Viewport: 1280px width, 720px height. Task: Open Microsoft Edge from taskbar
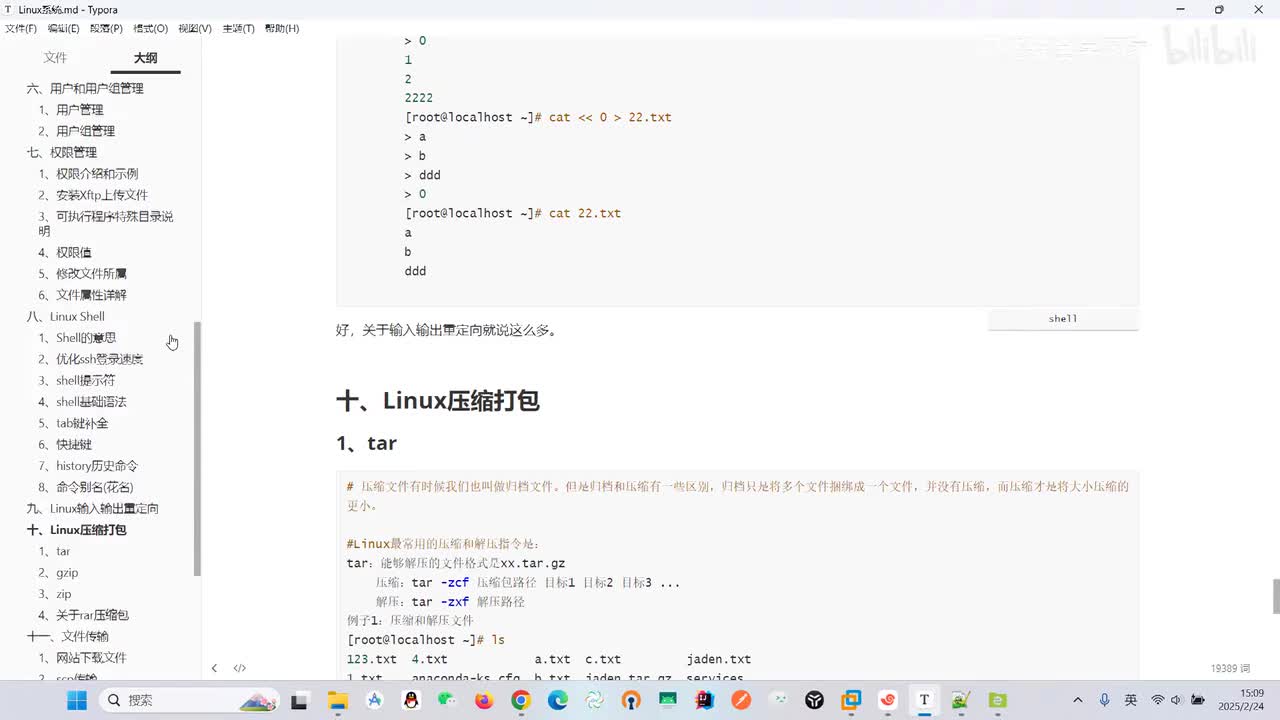coord(557,700)
